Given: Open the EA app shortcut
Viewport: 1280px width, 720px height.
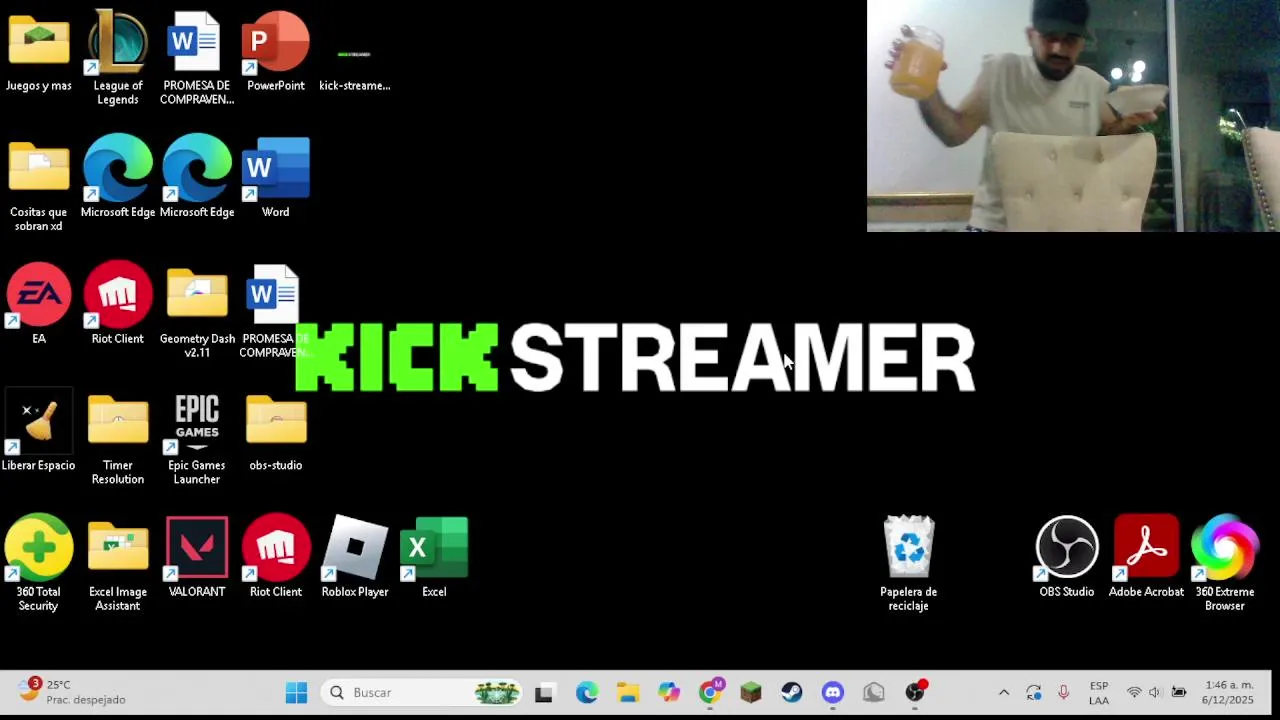Looking at the screenshot, I should 39,303.
